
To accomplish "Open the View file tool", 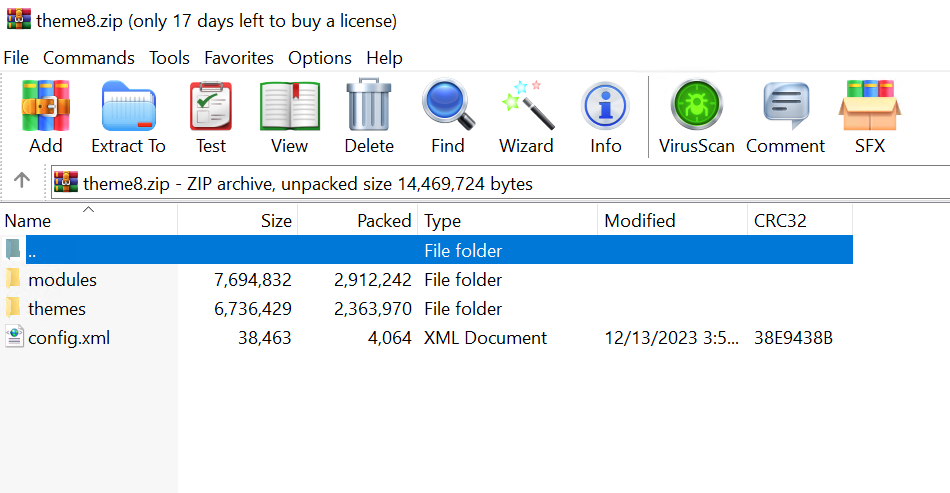I will (289, 116).
